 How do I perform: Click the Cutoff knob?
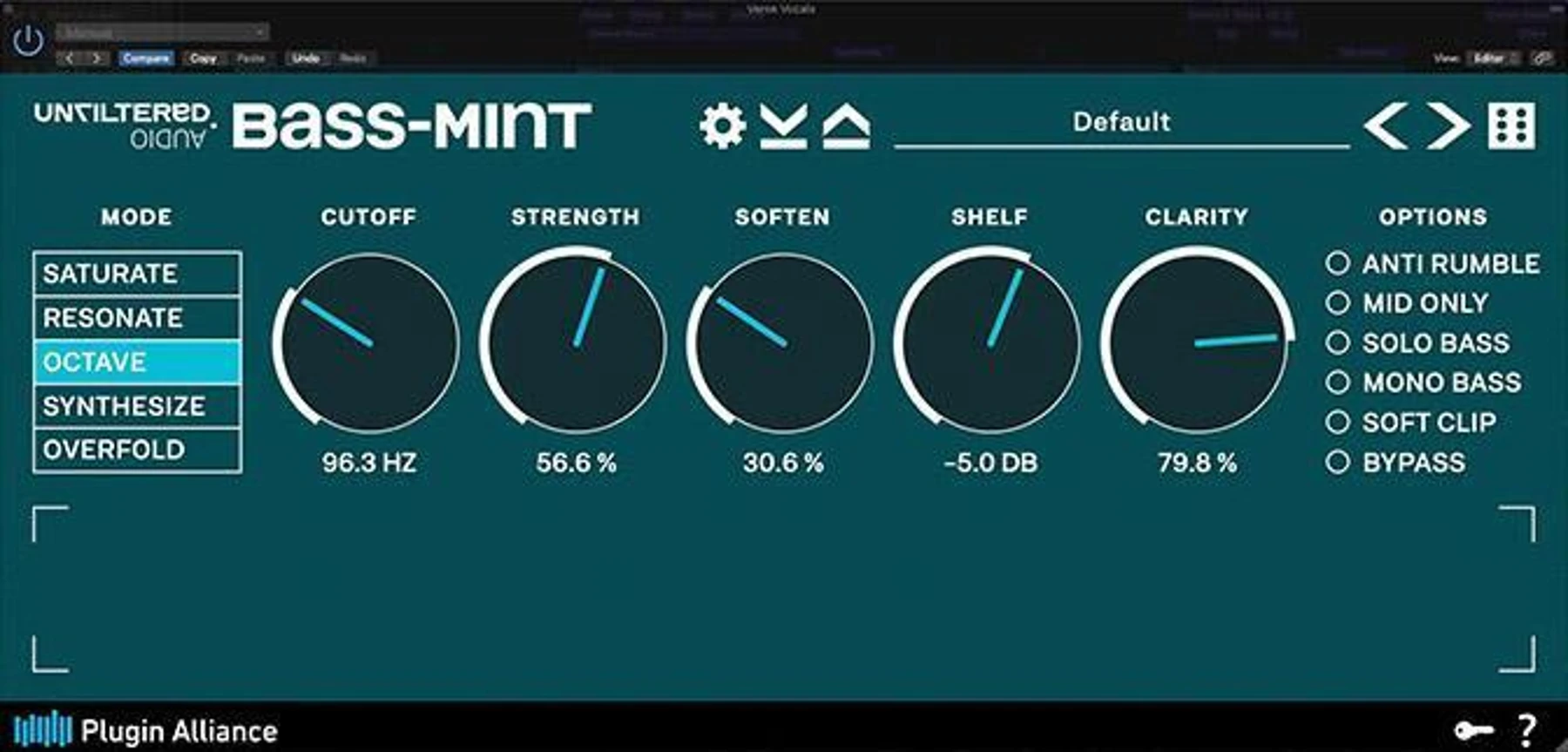(369, 342)
